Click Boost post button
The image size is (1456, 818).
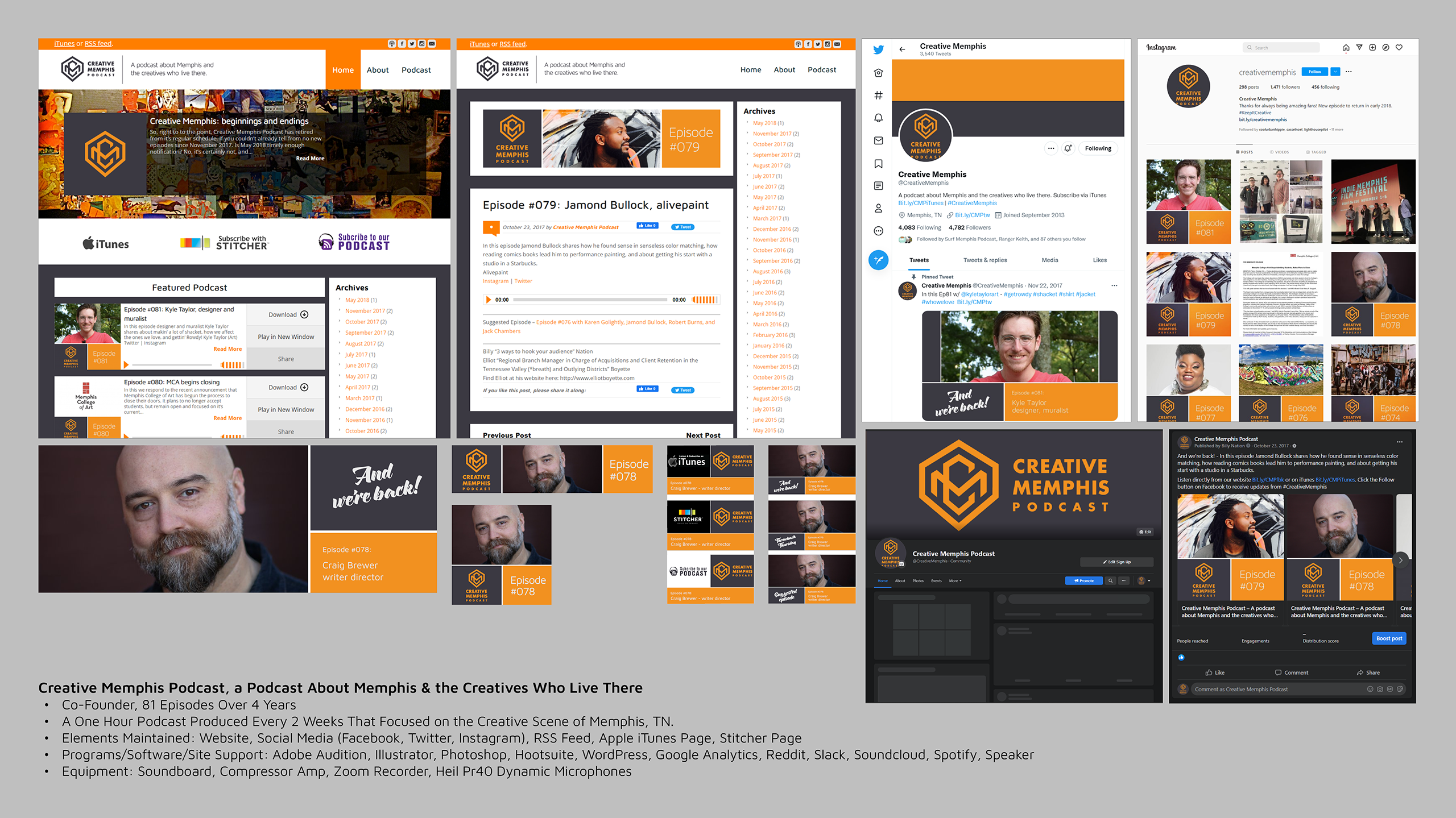point(1389,638)
